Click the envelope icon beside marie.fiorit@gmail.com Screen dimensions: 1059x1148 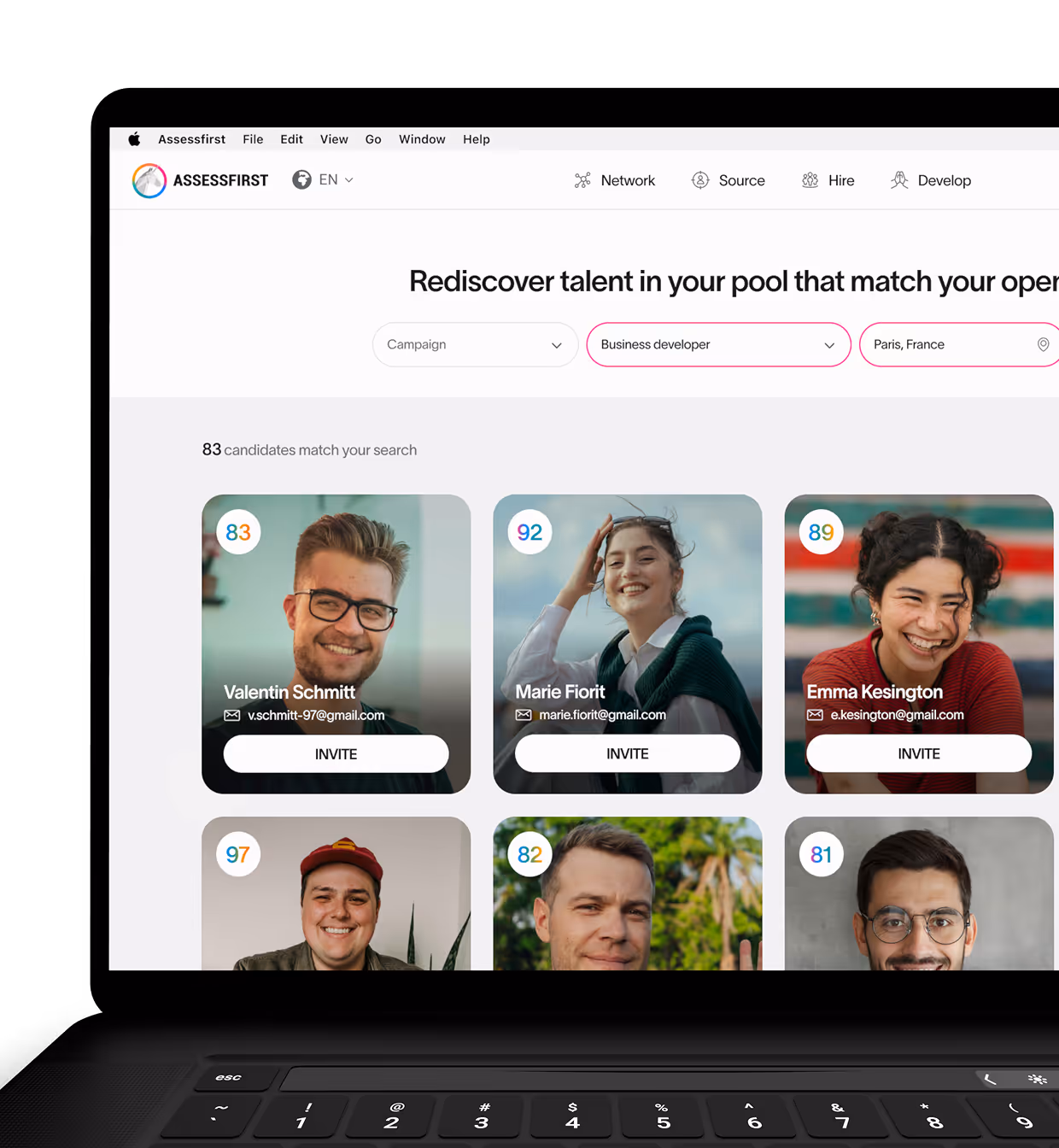tap(524, 715)
